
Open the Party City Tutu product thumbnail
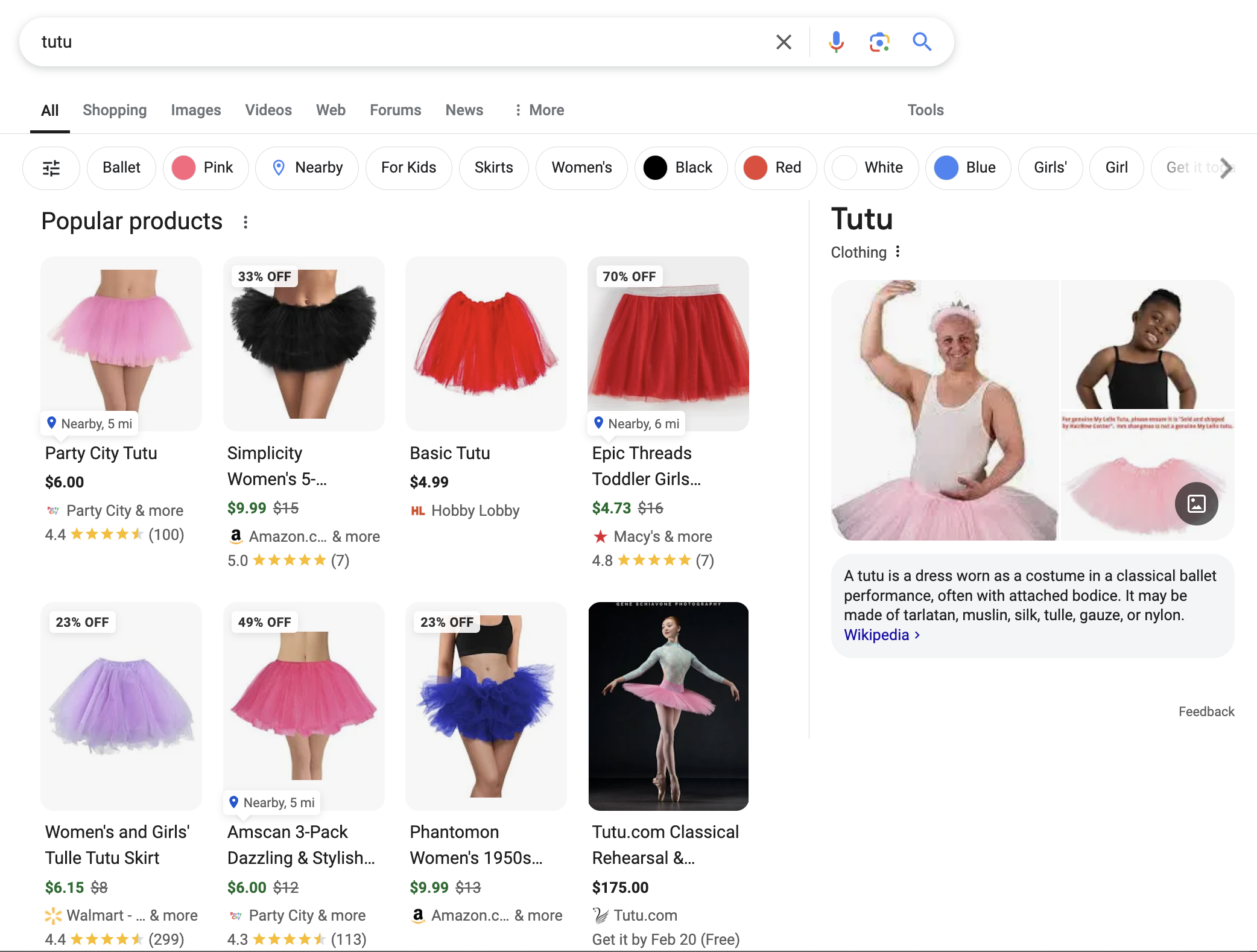point(121,344)
